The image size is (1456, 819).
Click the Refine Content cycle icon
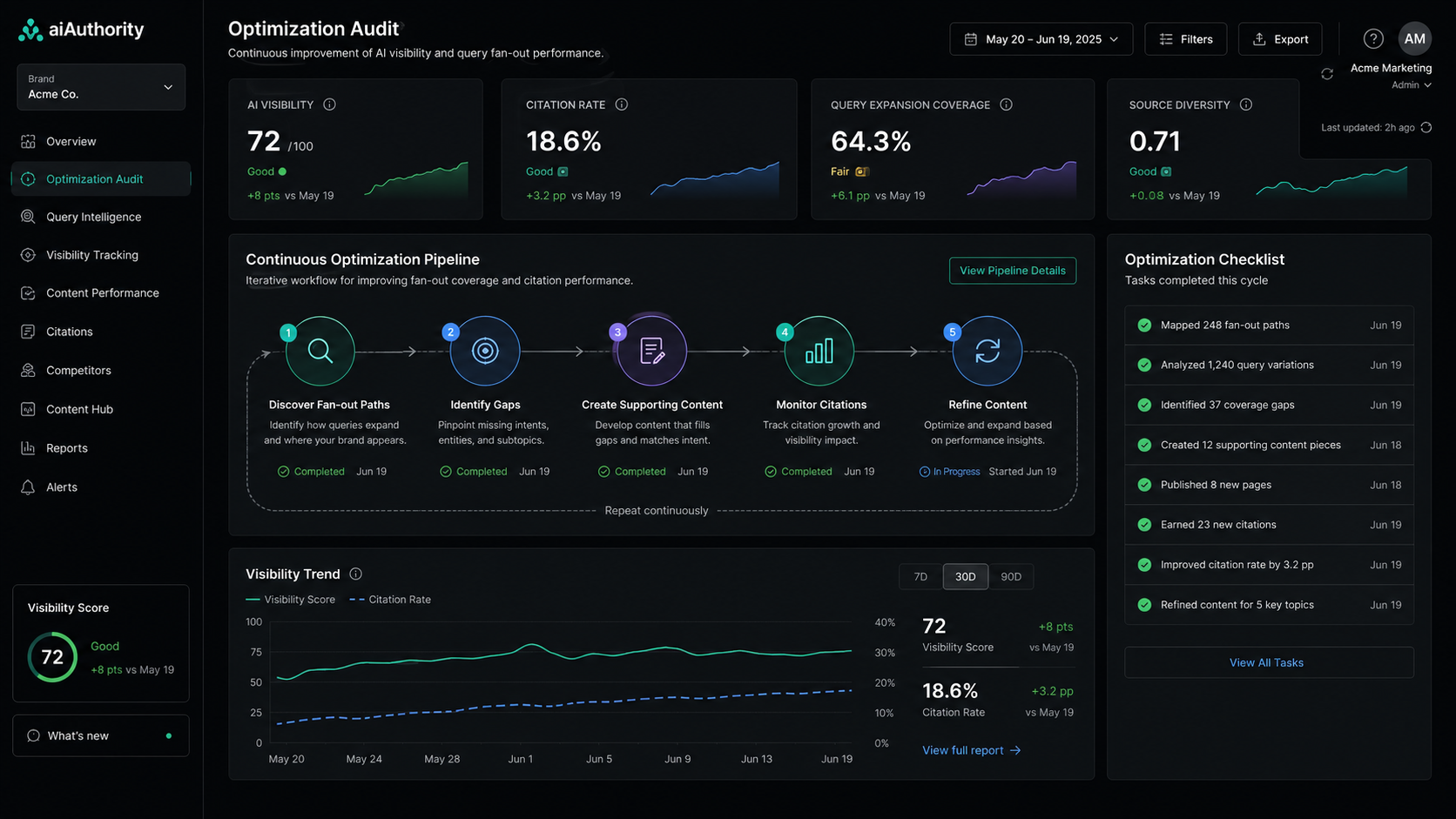pos(988,351)
